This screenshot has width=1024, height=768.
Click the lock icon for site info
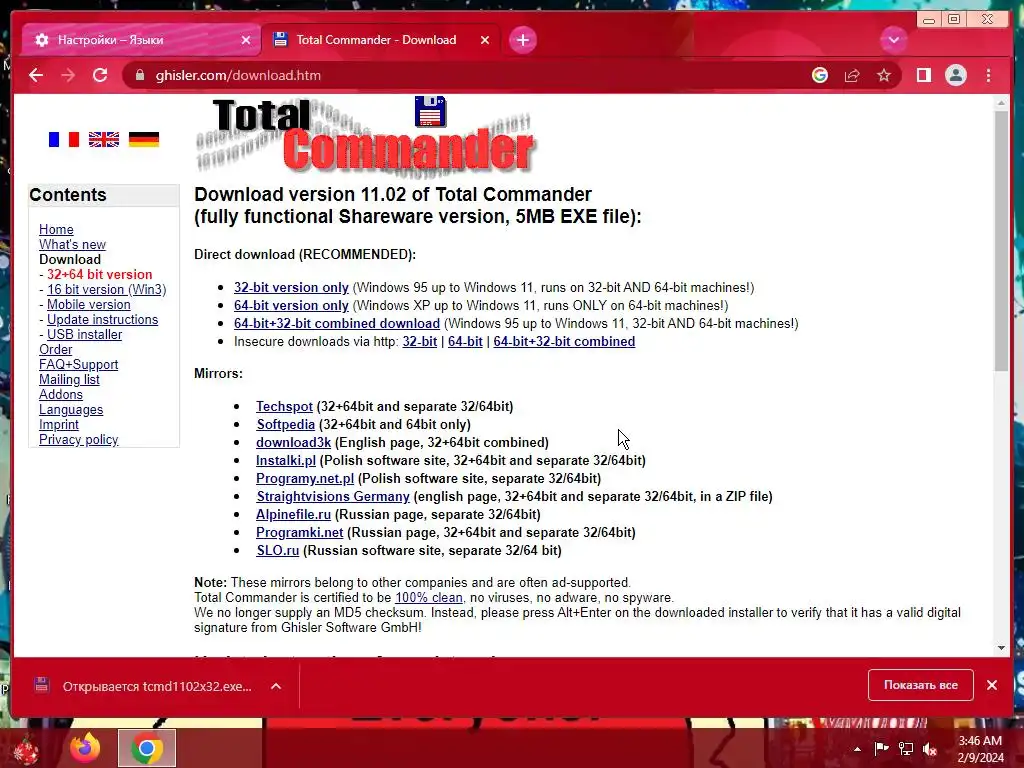point(139,75)
